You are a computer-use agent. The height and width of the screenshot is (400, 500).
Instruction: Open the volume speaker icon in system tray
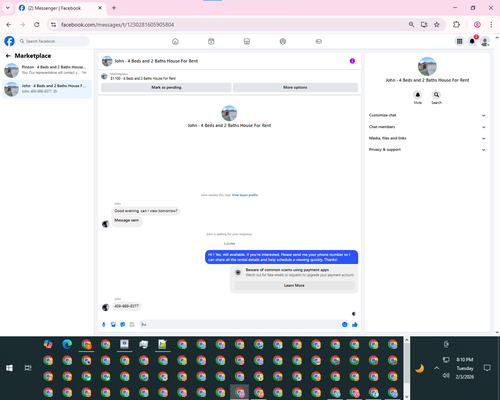click(446, 376)
